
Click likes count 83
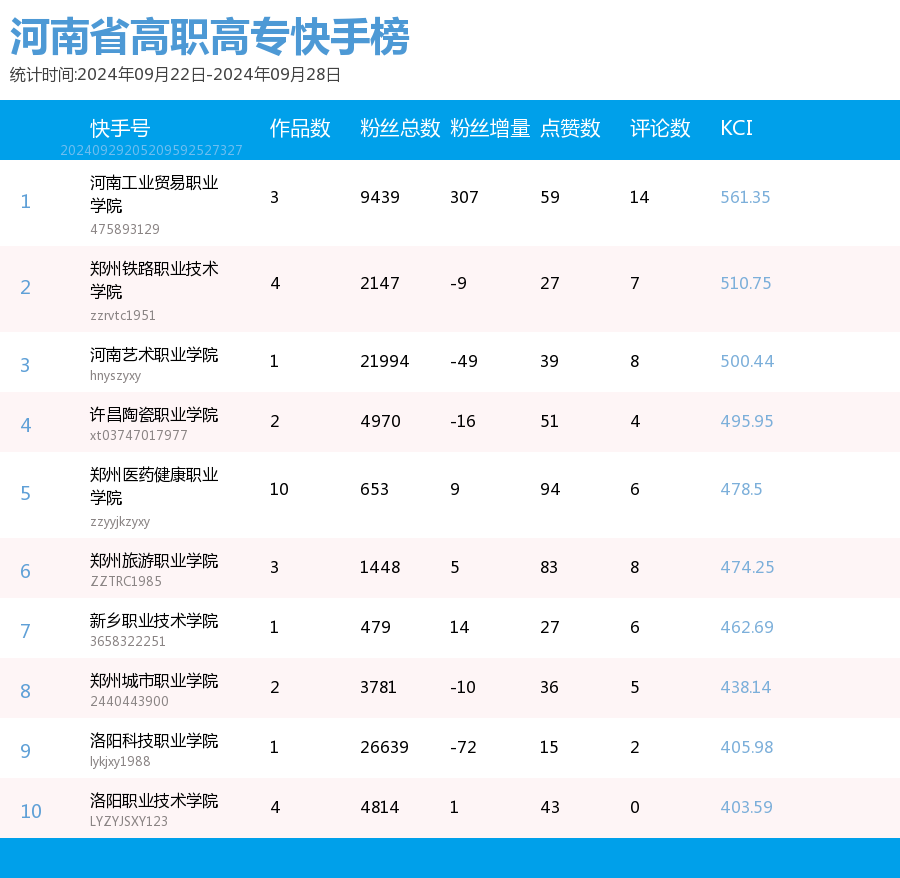coord(549,567)
